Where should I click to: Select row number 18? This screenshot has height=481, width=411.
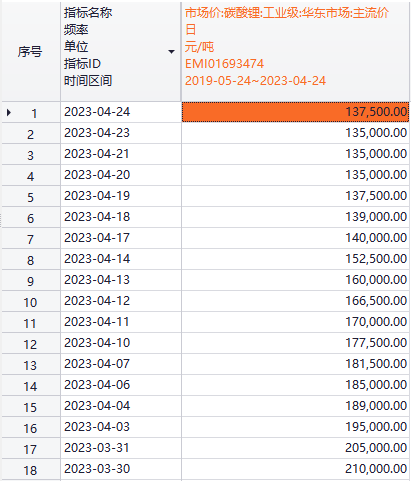[30, 470]
